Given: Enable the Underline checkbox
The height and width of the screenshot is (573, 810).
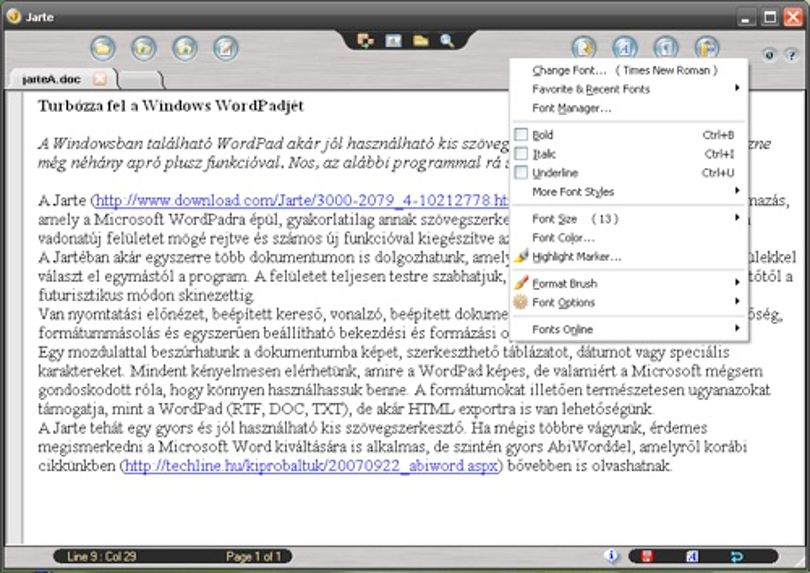Looking at the screenshot, I should click(x=521, y=172).
